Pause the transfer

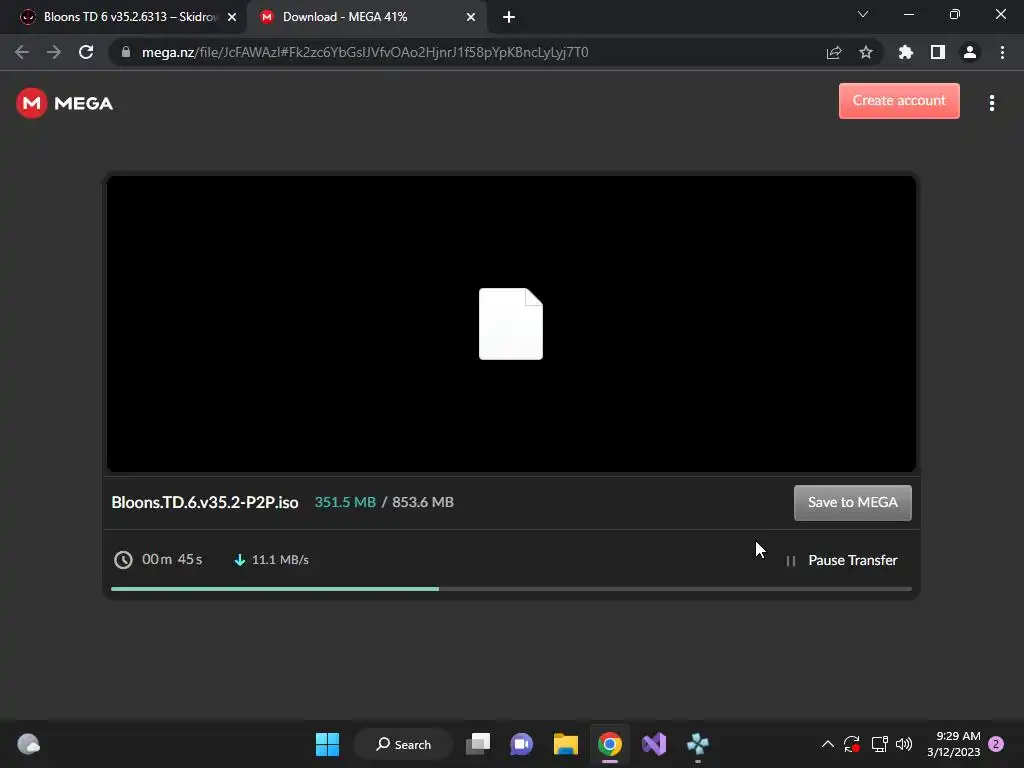tap(842, 560)
